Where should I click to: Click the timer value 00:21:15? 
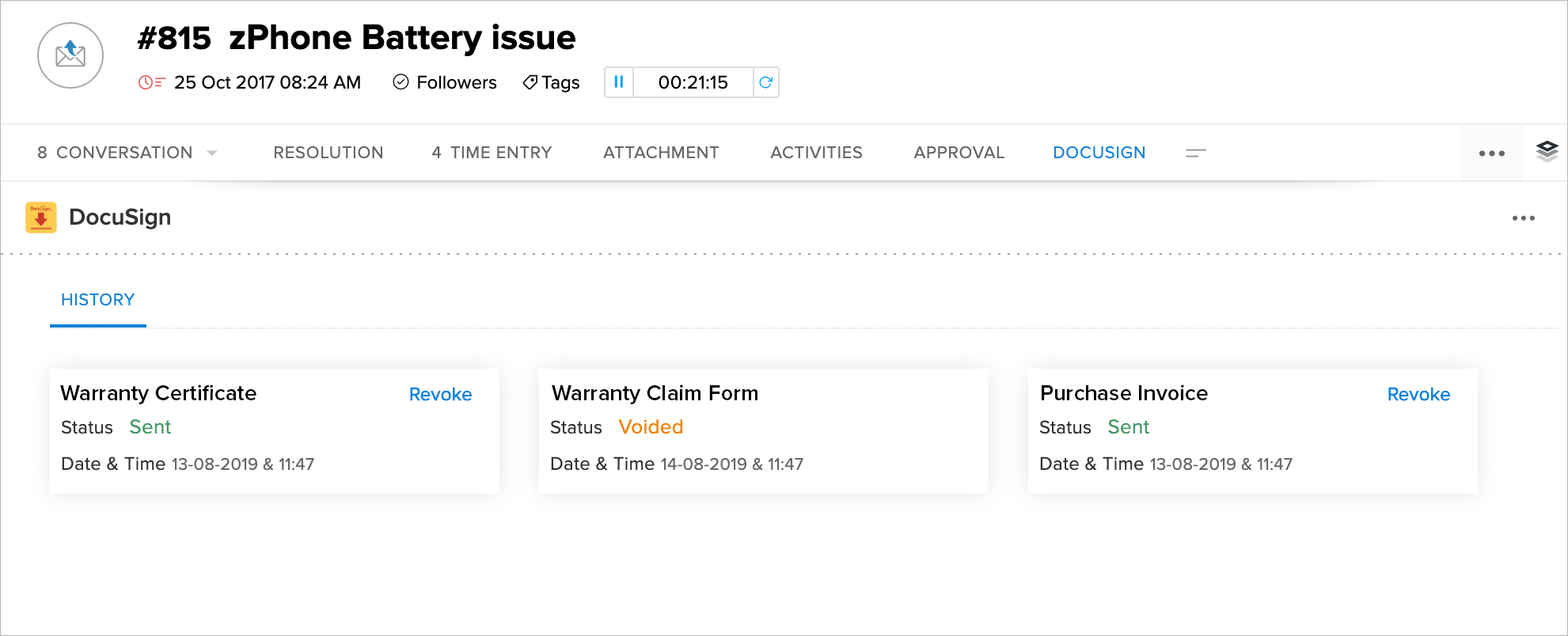click(x=693, y=82)
